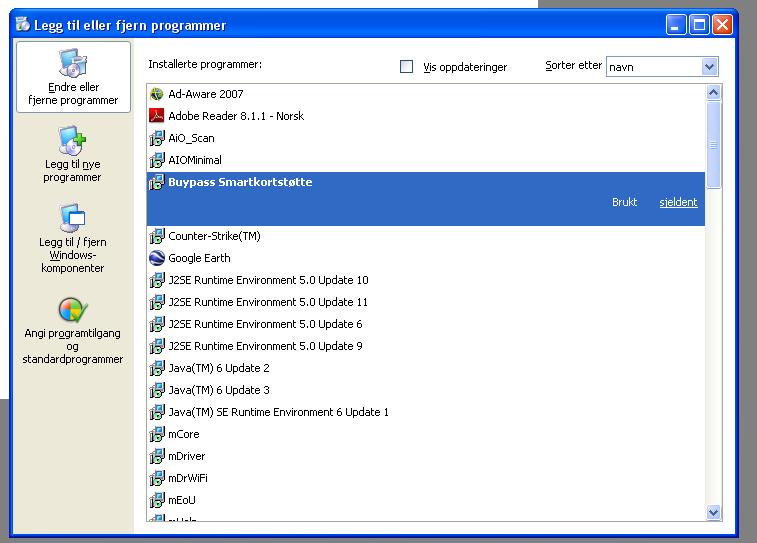Click the J2SE 5.0 Update 6 icon

pyautogui.click(x=157, y=324)
